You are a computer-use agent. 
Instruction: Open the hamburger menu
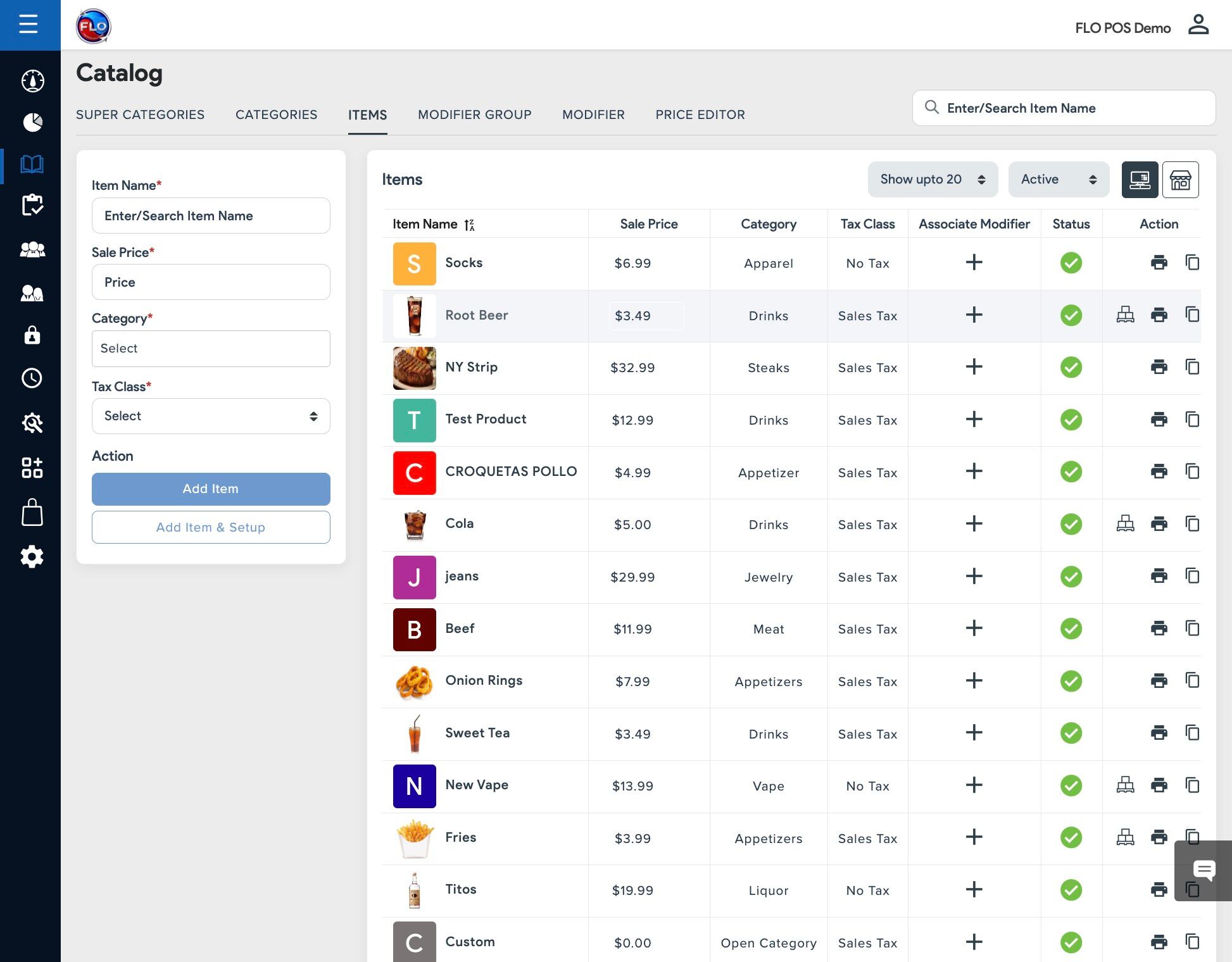coord(28,25)
